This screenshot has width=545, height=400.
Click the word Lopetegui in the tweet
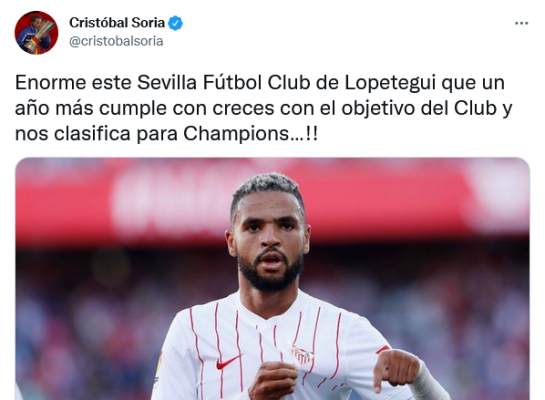386,84
